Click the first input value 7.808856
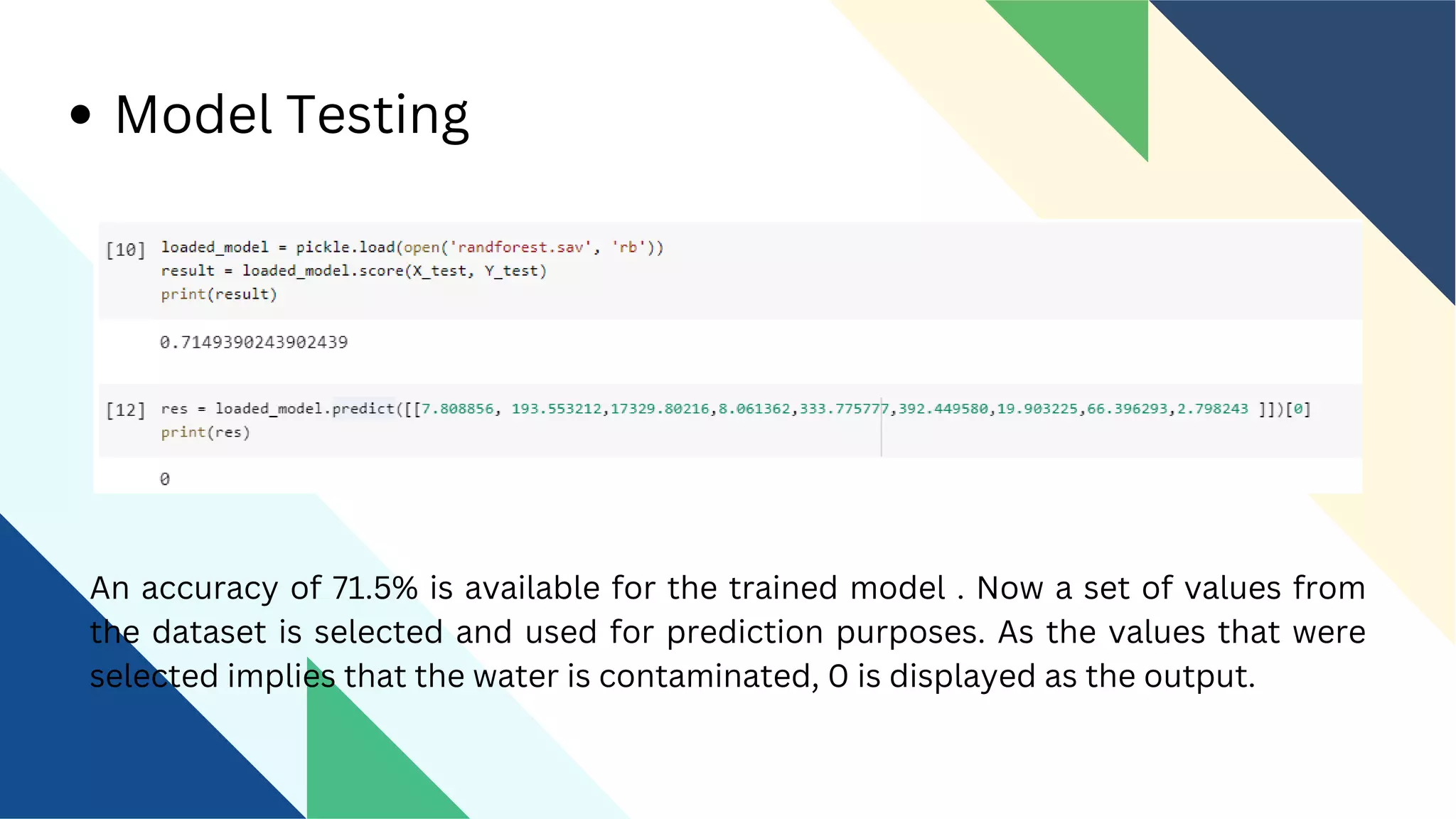Viewport: 1456px width, 819px height. pos(457,409)
